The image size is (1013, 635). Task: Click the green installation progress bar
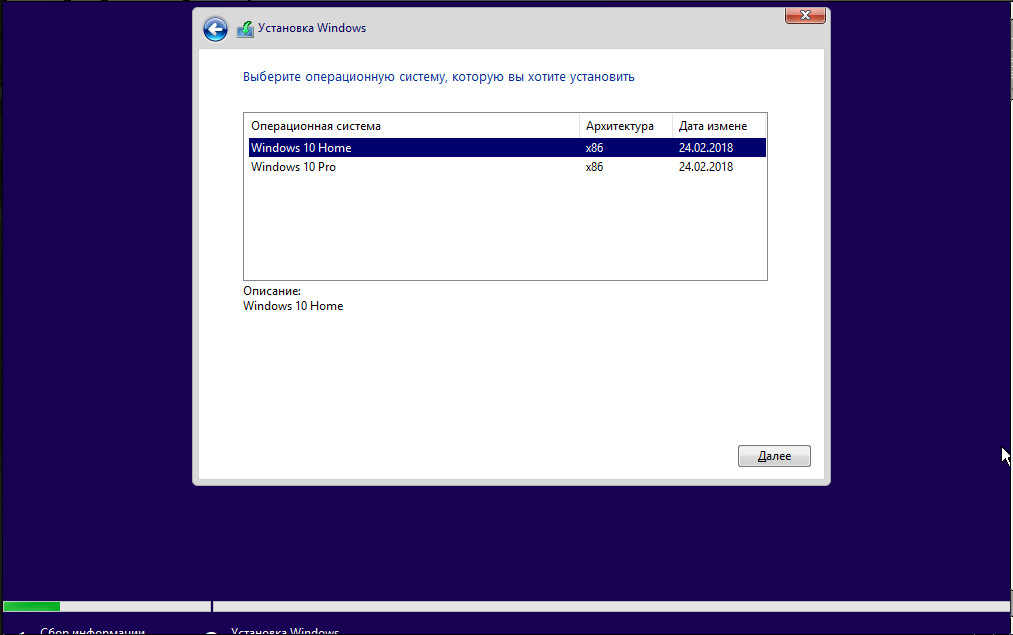pos(32,607)
